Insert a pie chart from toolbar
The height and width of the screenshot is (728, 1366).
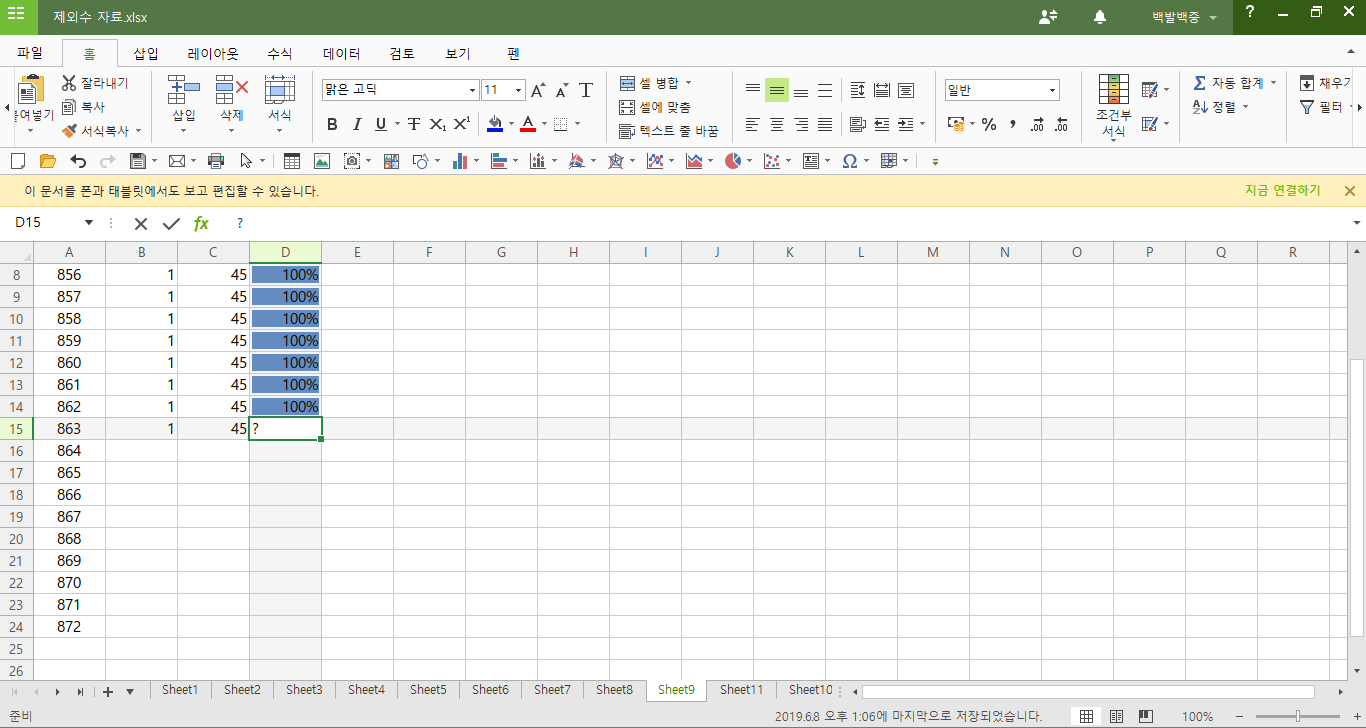[733, 161]
